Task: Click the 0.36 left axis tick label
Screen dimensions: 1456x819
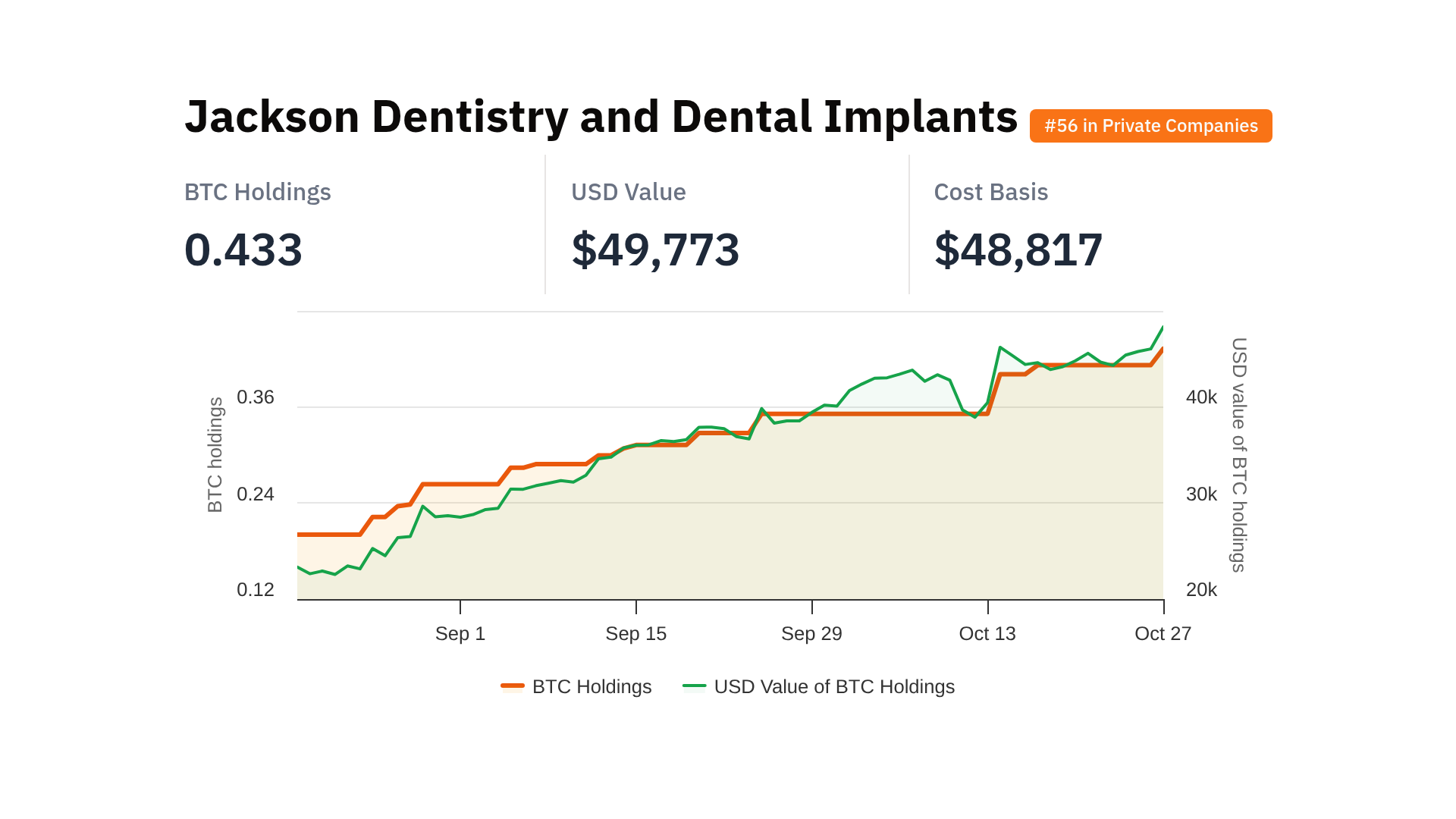Action: pyautogui.click(x=256, y=397)
